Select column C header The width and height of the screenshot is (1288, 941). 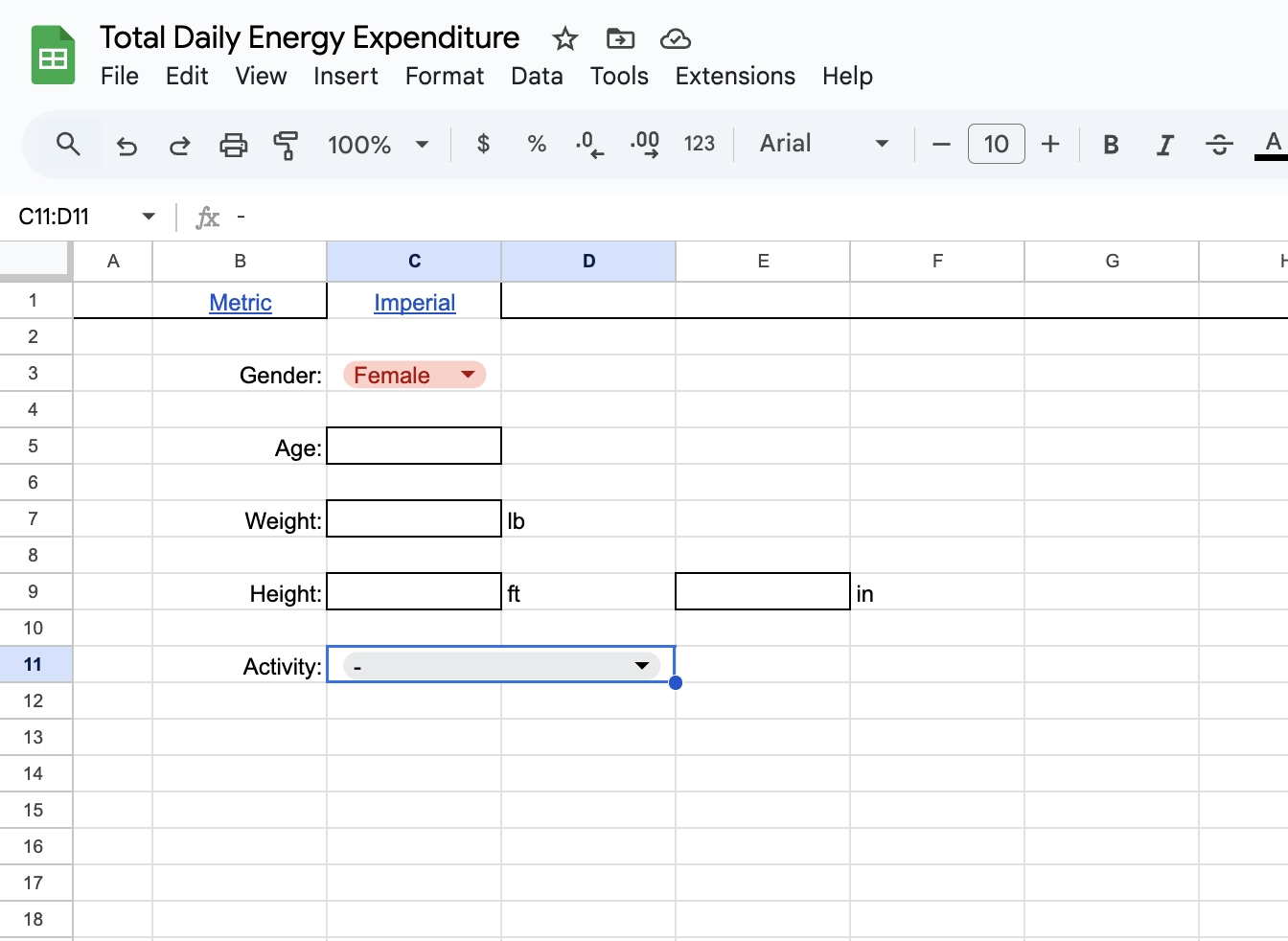click(x=414, y=261)
